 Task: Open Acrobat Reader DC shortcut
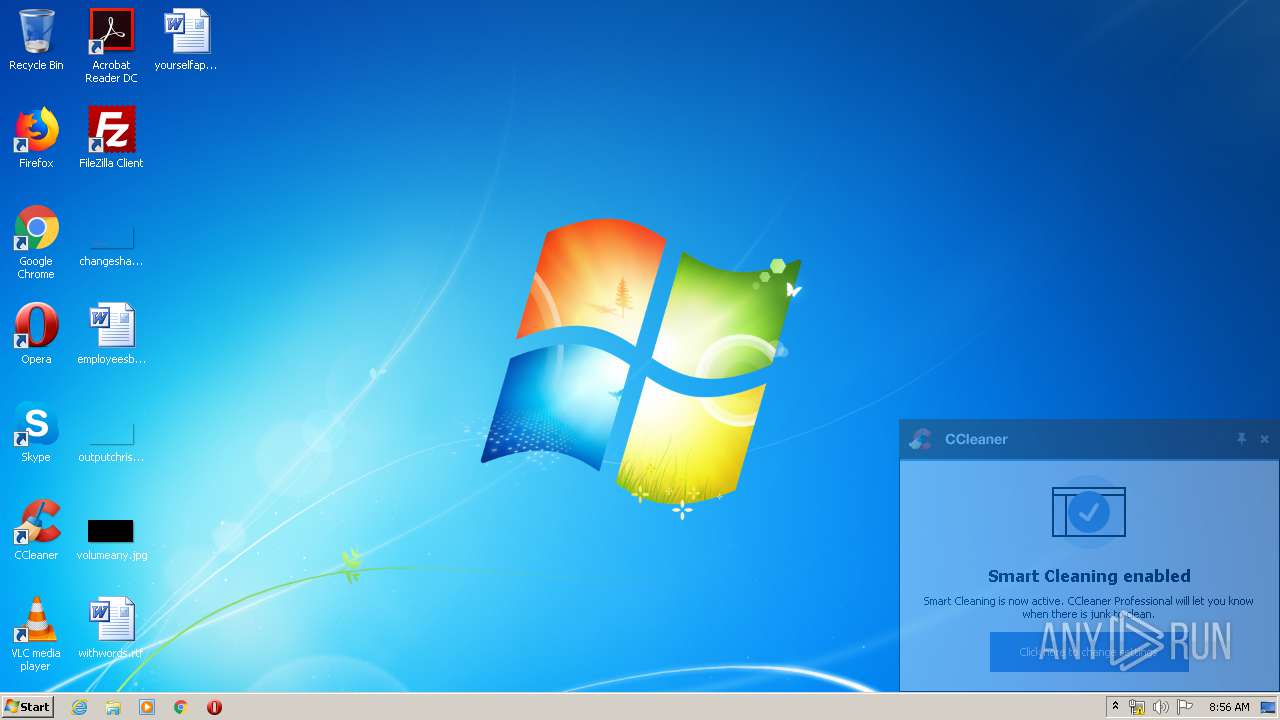point(111,46)
